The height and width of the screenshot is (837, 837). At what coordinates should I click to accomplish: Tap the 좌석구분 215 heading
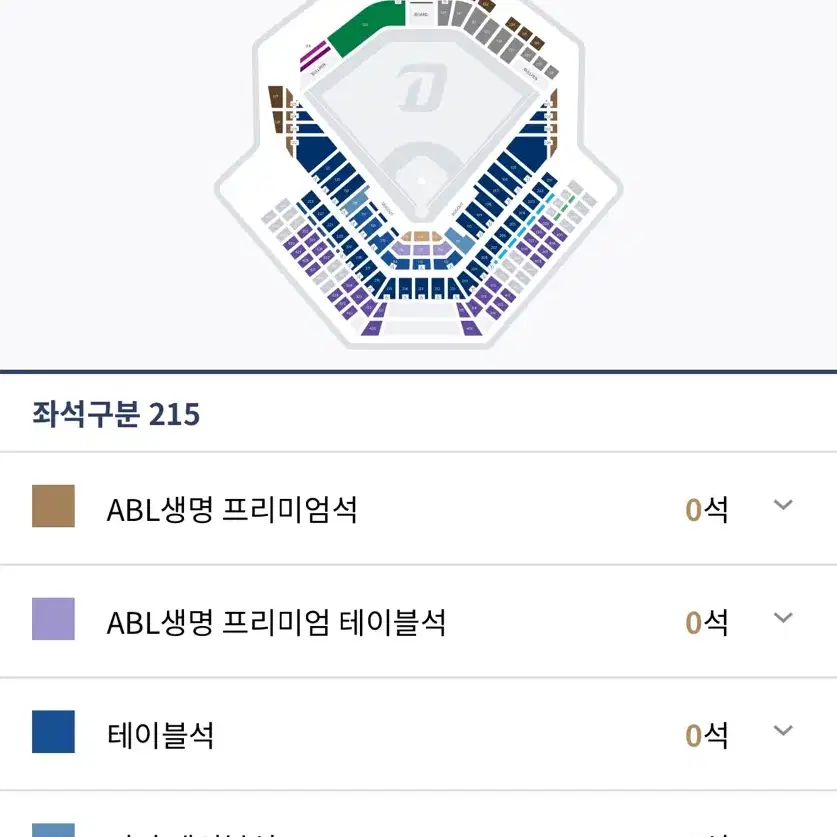pos(116,414)
